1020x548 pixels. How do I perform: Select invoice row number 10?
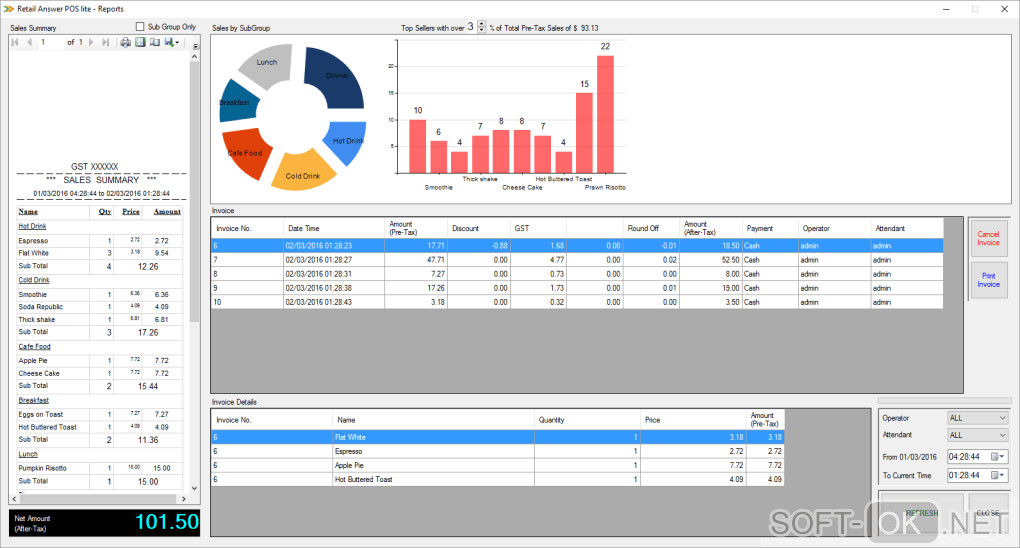pos(577,302)
